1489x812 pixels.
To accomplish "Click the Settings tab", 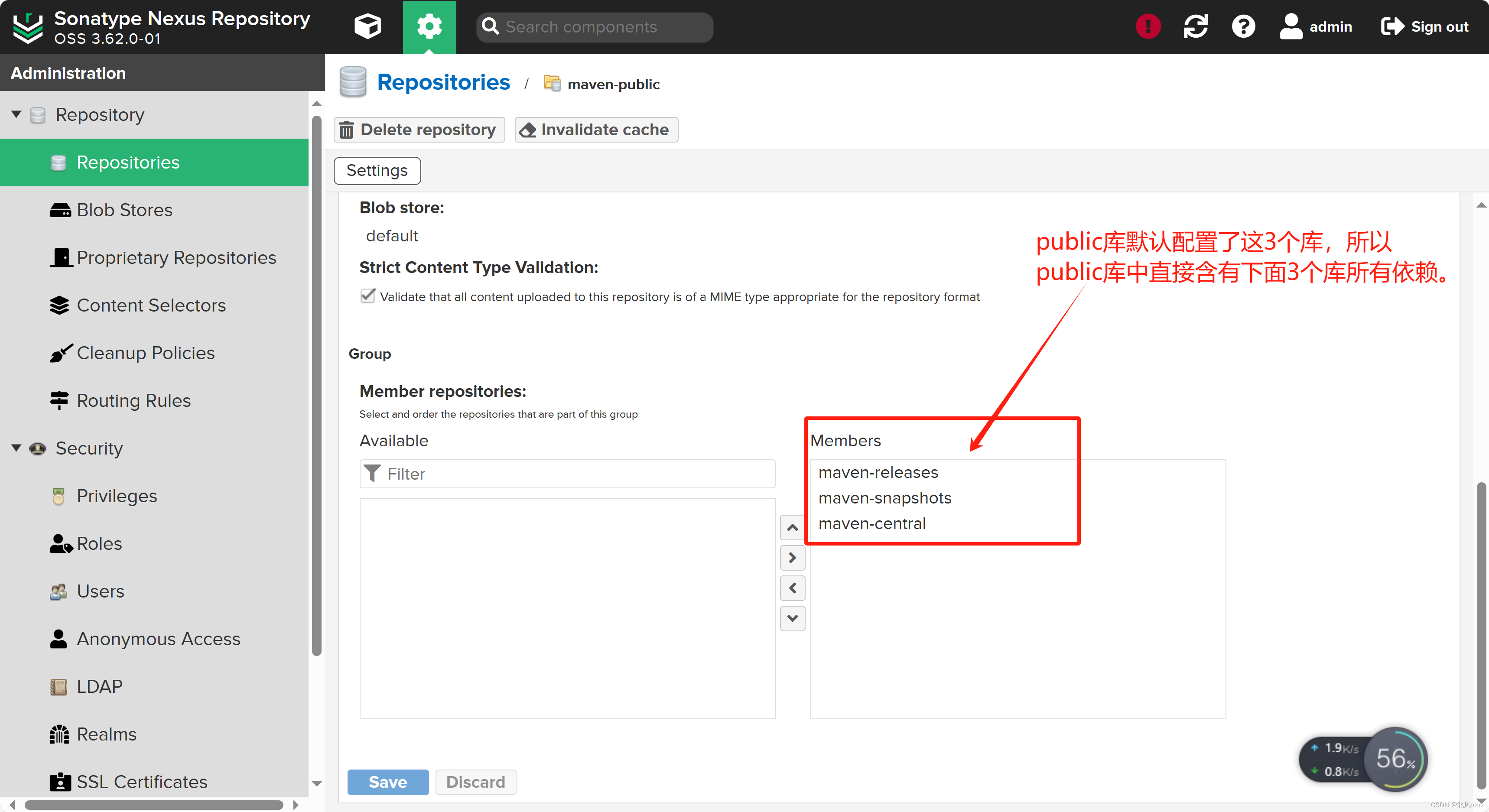I will coord(378,170).
